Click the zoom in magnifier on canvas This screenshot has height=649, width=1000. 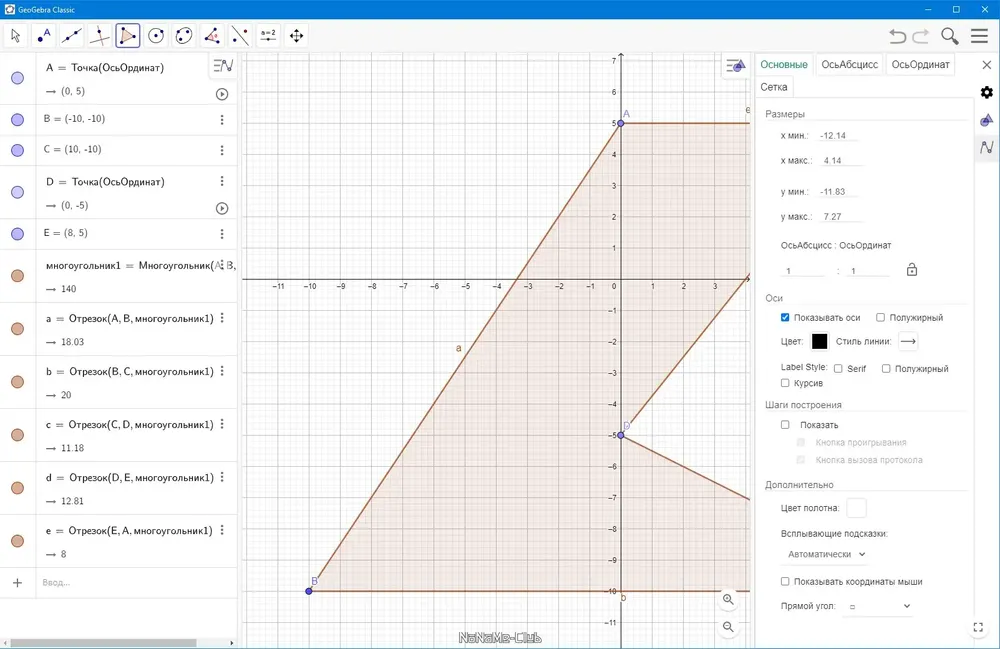(x=728, y=599)
